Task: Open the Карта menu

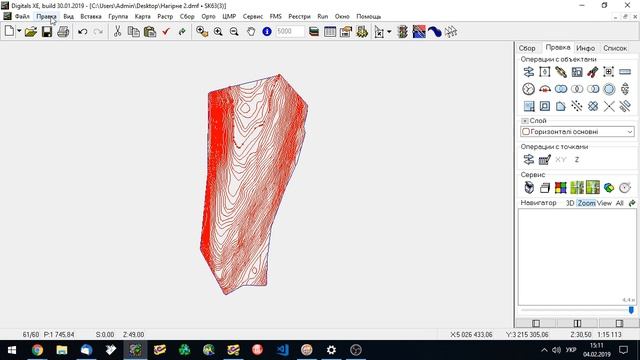Action: pos(142,17)
